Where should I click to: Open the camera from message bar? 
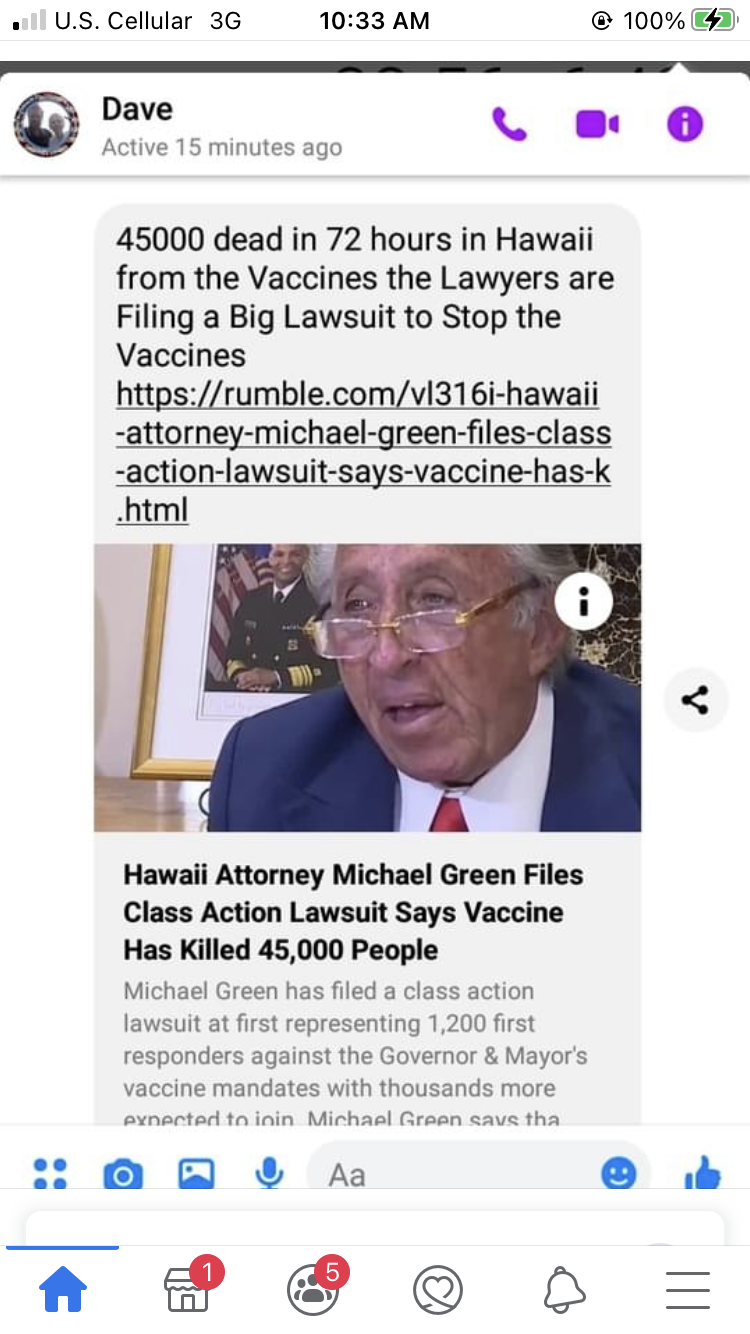tap(123, 1174)
